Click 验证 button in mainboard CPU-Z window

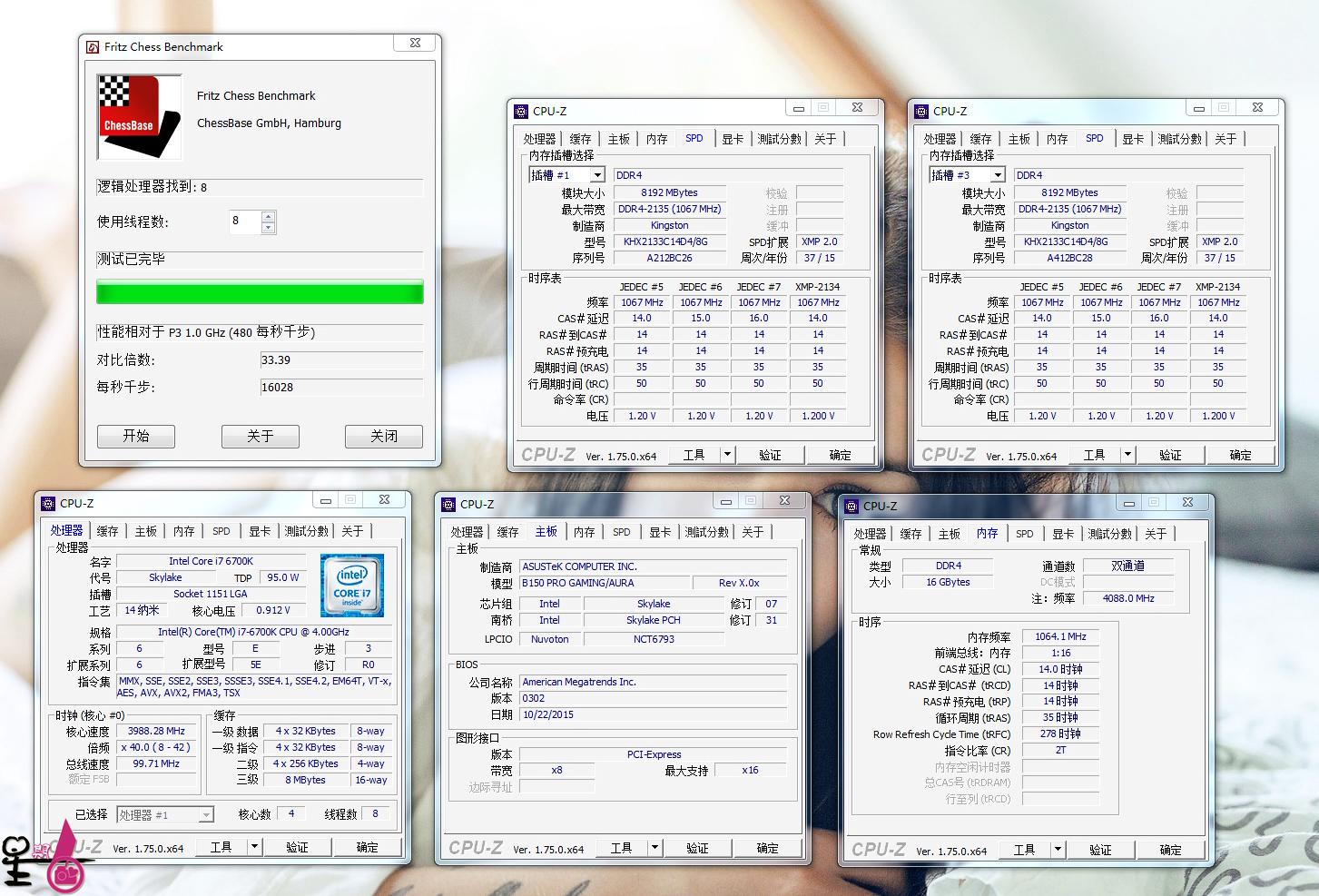(x=697, y=848)
